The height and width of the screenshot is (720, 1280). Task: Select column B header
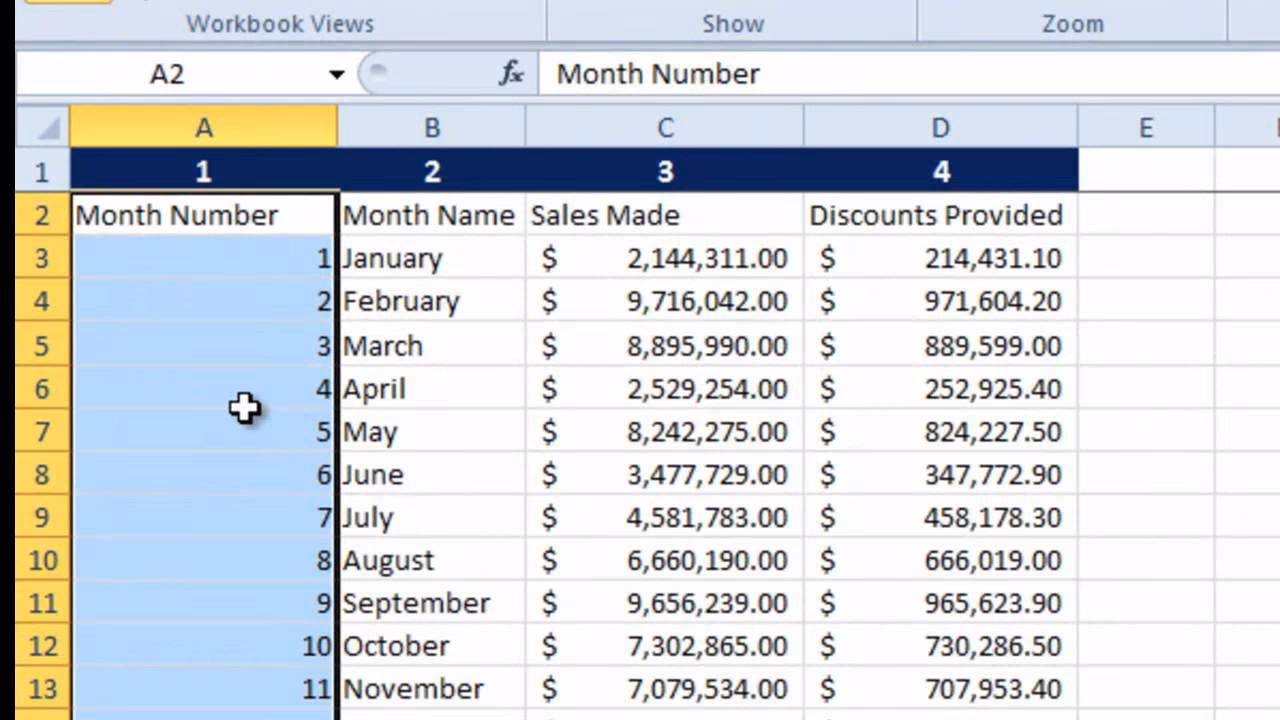pyautogui.click(x=432, y=127)
